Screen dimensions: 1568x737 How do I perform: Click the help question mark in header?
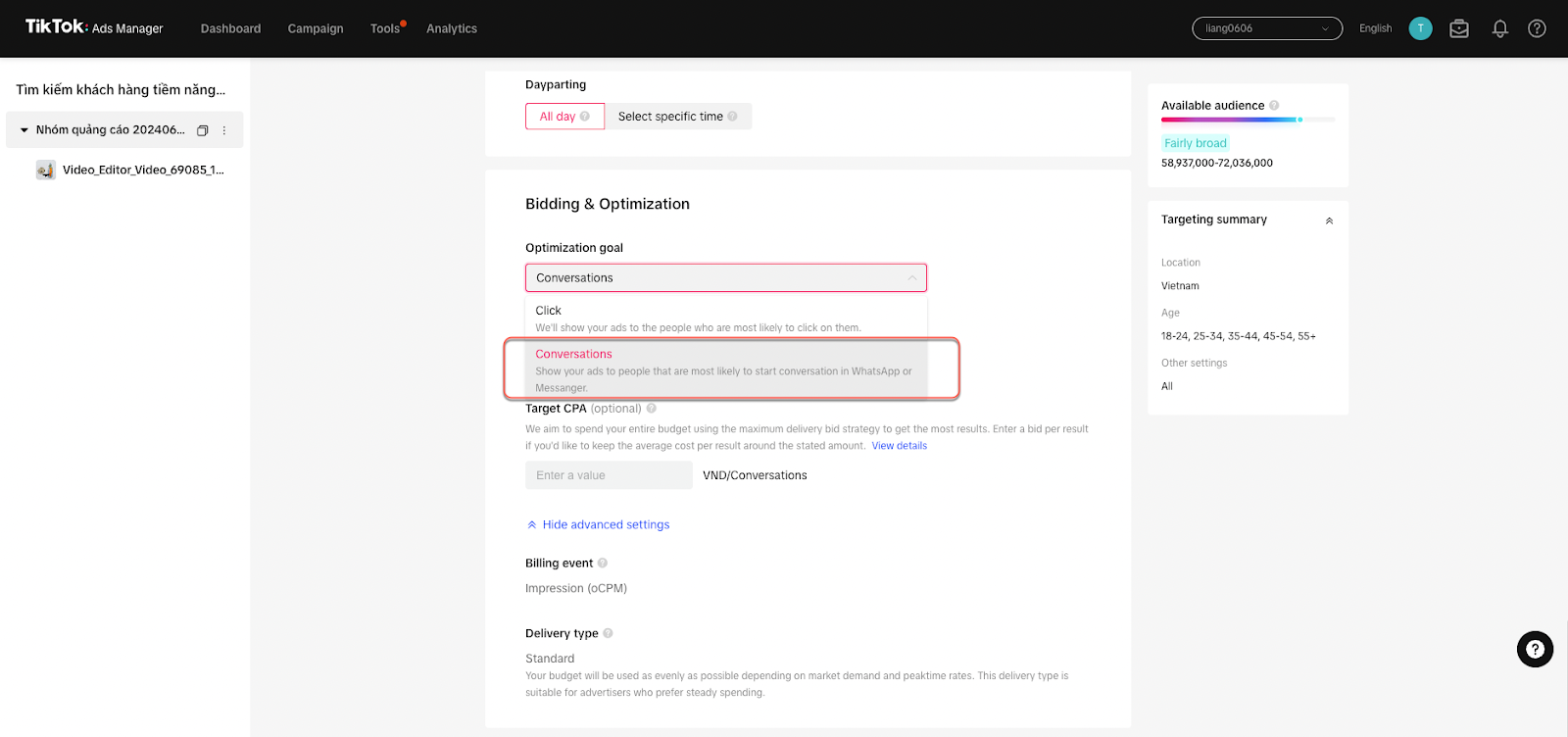coord(1537,29)
